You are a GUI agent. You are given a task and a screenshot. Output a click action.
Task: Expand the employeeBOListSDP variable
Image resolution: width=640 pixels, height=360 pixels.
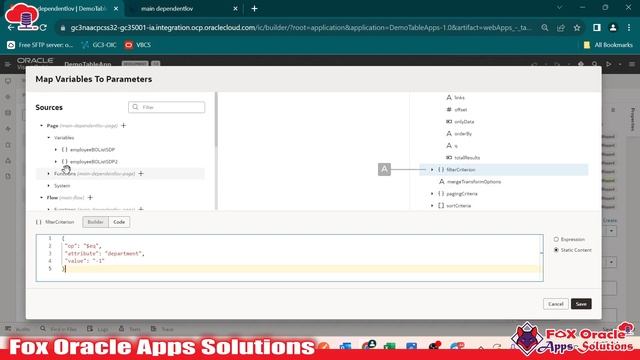coord(56,149)
